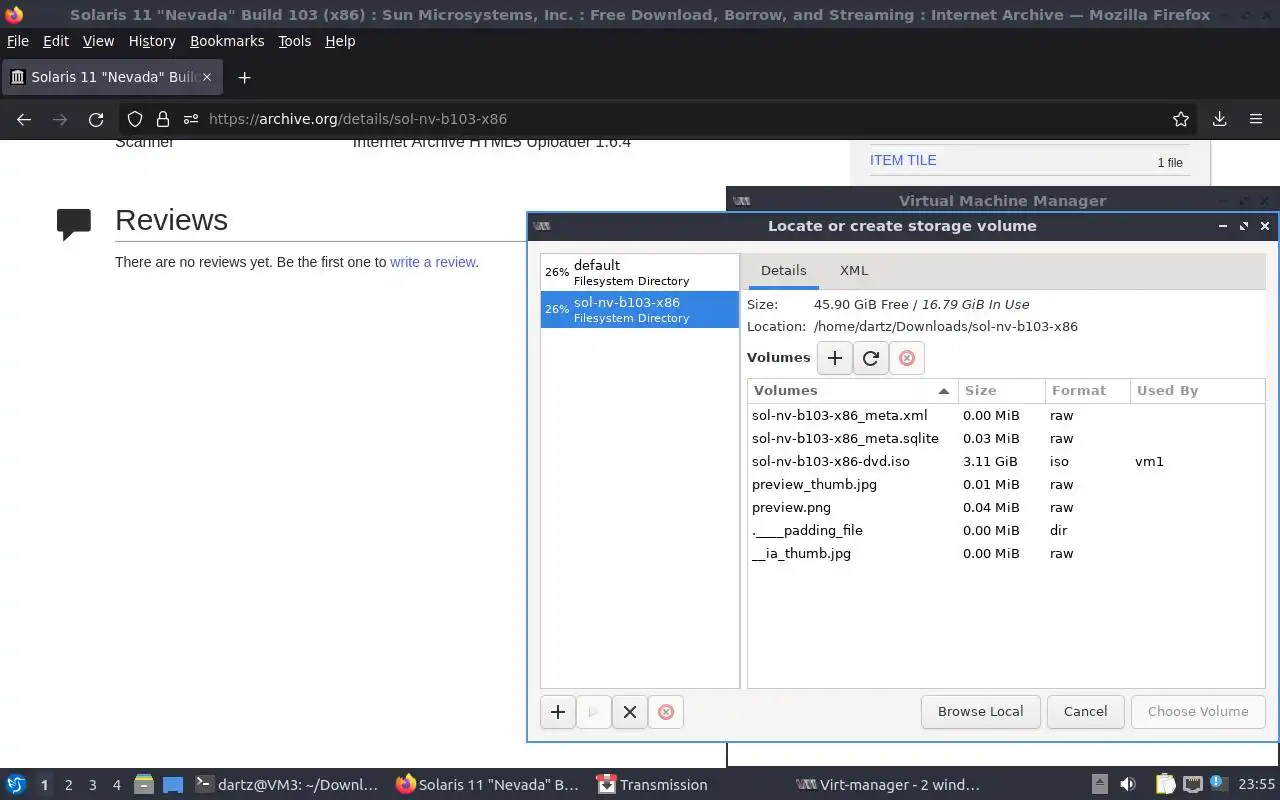This screenshot has height=800, width=1280.
Task: Open the File menu
Action: pyautogui.click(x=18, y=41)
